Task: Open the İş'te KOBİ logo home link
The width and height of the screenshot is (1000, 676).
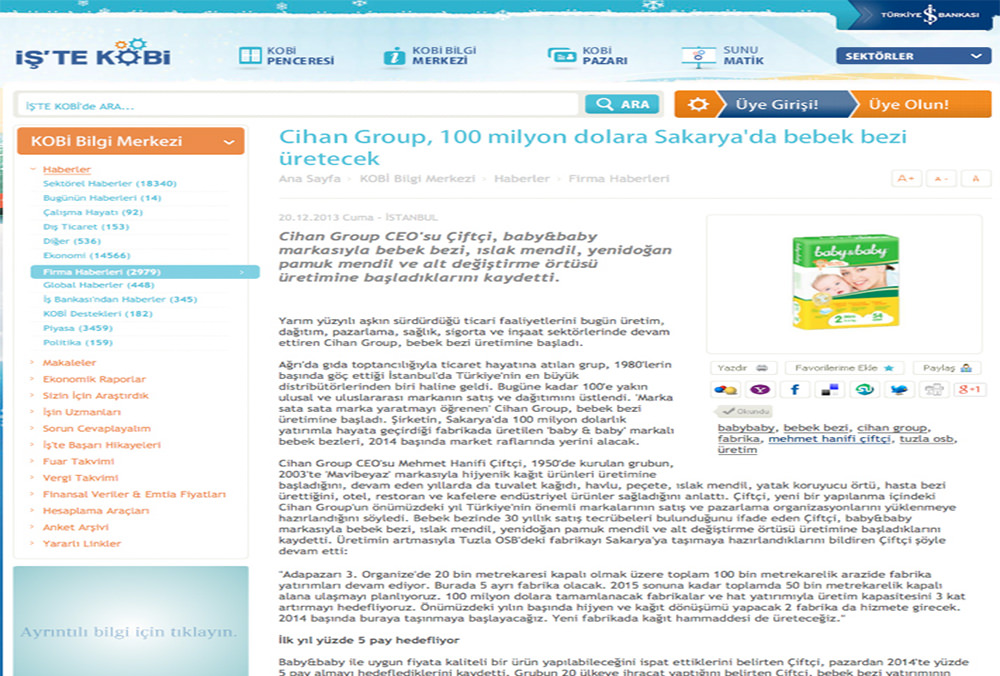Action: (93, 55)
